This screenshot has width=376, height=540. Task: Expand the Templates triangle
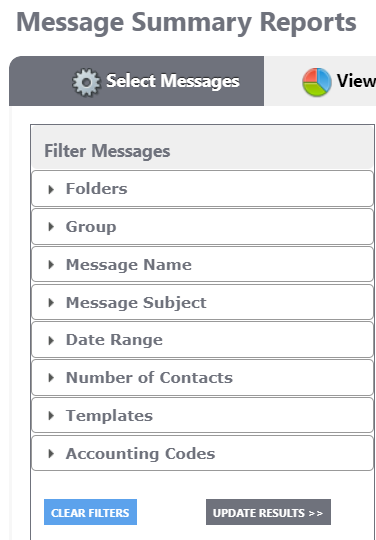51,416
